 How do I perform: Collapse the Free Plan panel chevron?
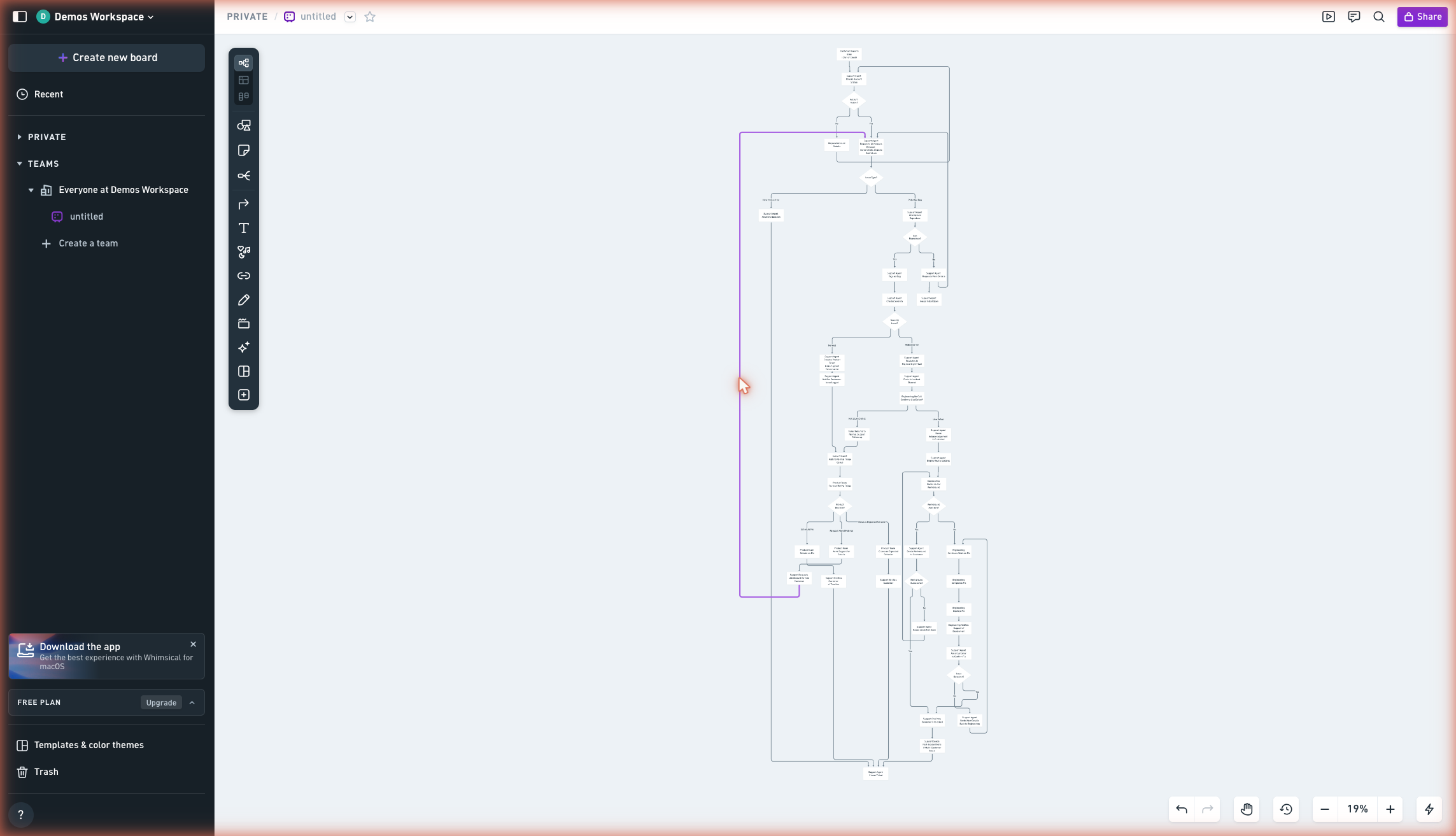pos(192,702)
